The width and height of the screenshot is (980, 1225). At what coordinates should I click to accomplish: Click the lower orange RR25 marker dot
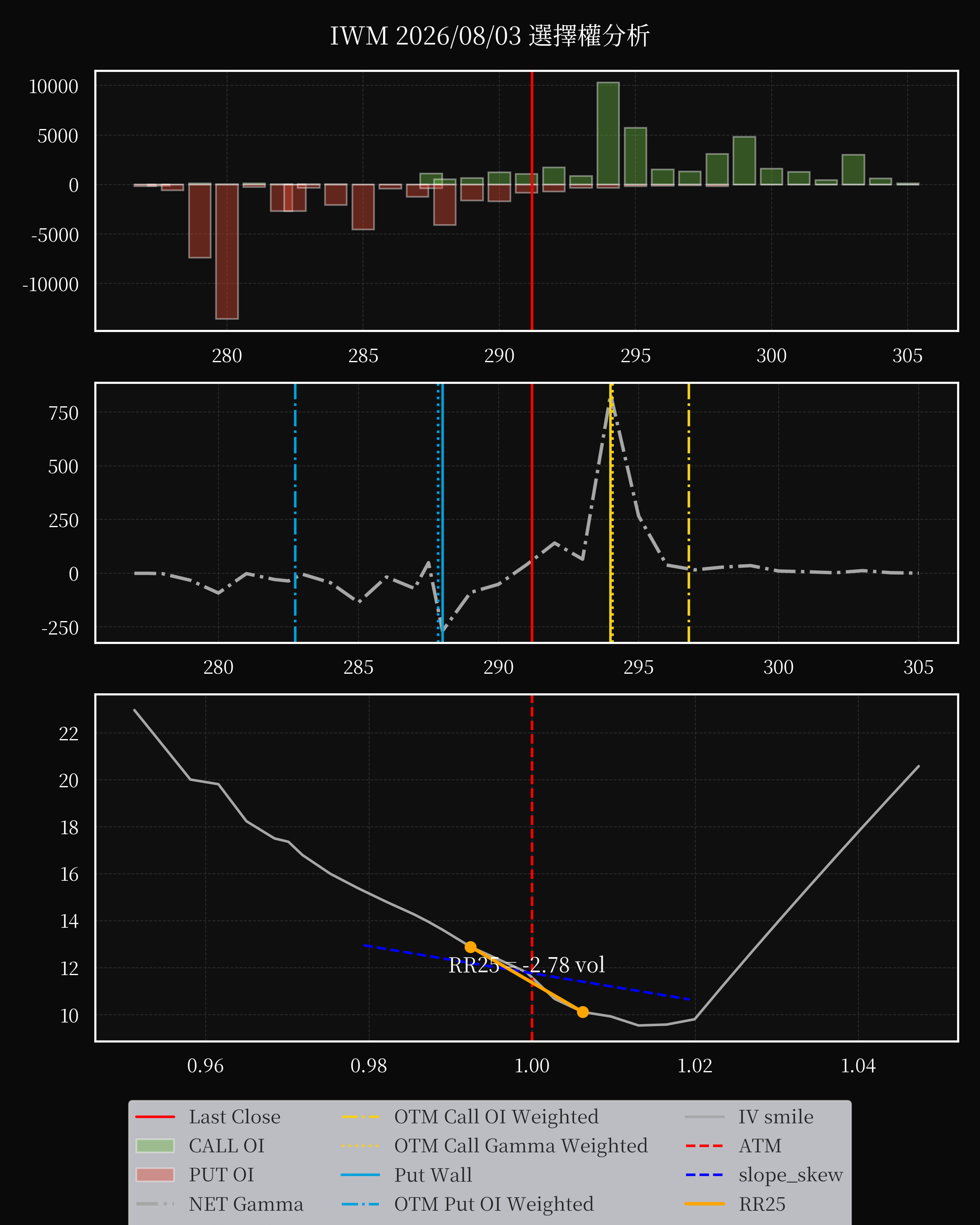tap(582, 1012)
